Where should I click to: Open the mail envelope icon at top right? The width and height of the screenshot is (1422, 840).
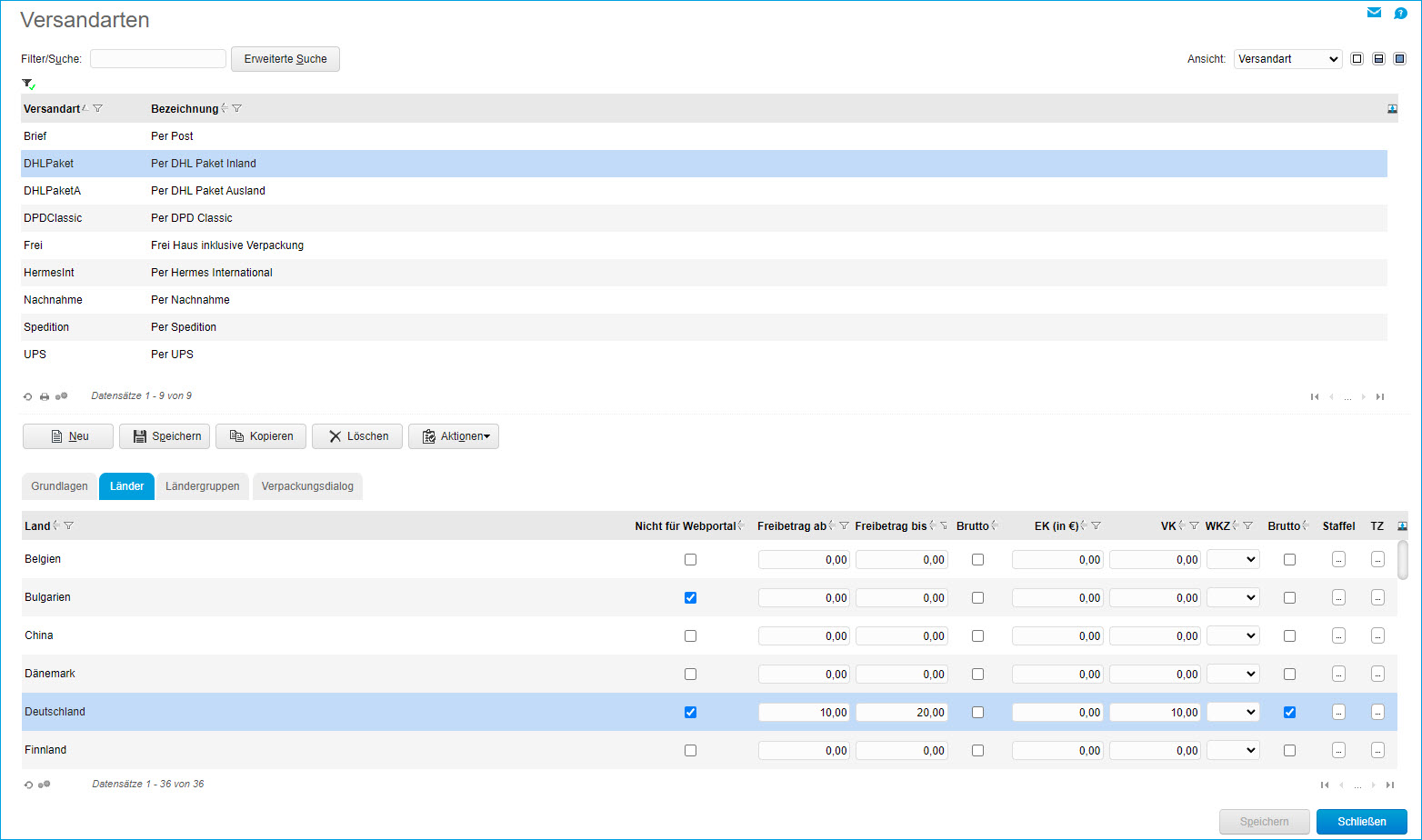pos(1374,13)
